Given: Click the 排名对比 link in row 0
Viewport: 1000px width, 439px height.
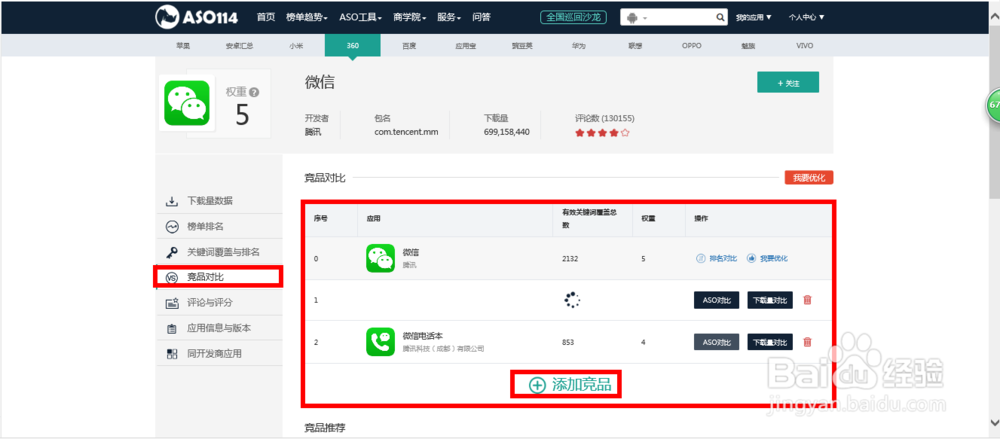Looking at the screenshot, I should coord(716,258).
